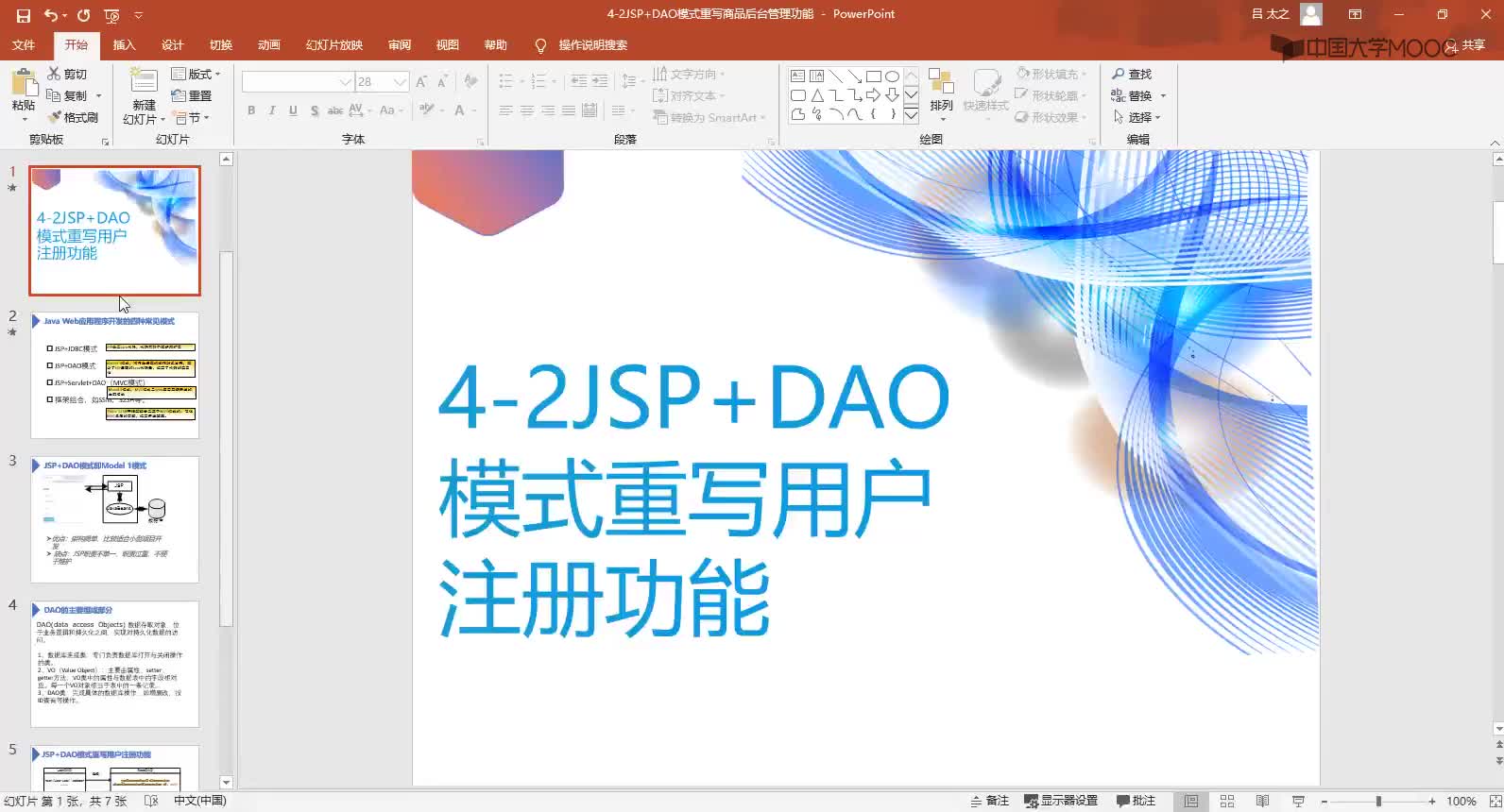The height and width of the screenshot is (812, 1504).
Task: Choose the freeform shape icon
Action: pos(797,114)
